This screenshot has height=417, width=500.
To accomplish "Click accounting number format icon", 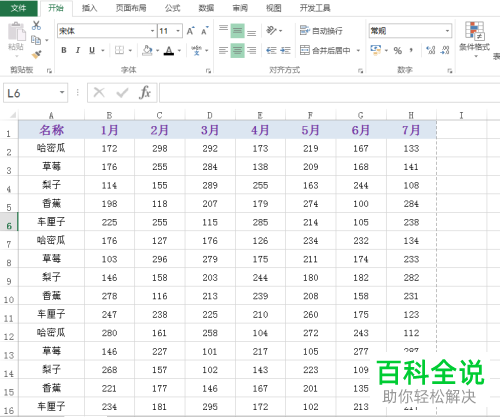I will point(376,50).
